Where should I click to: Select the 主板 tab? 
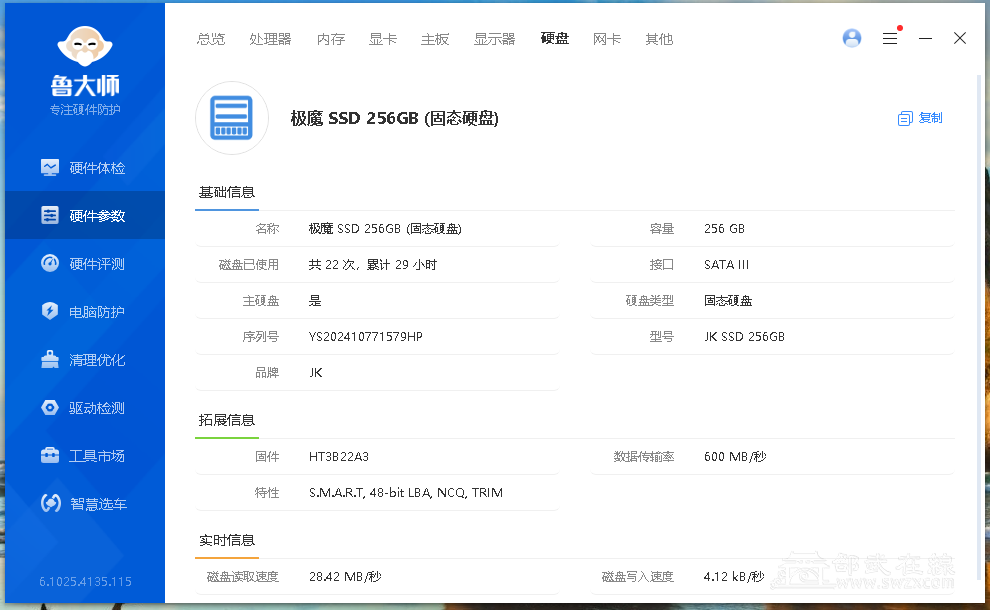coord(435,39)
